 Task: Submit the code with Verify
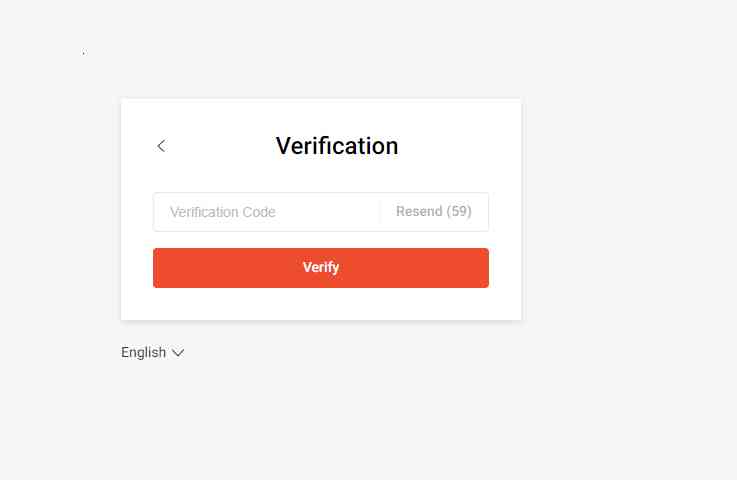(320, 268)
